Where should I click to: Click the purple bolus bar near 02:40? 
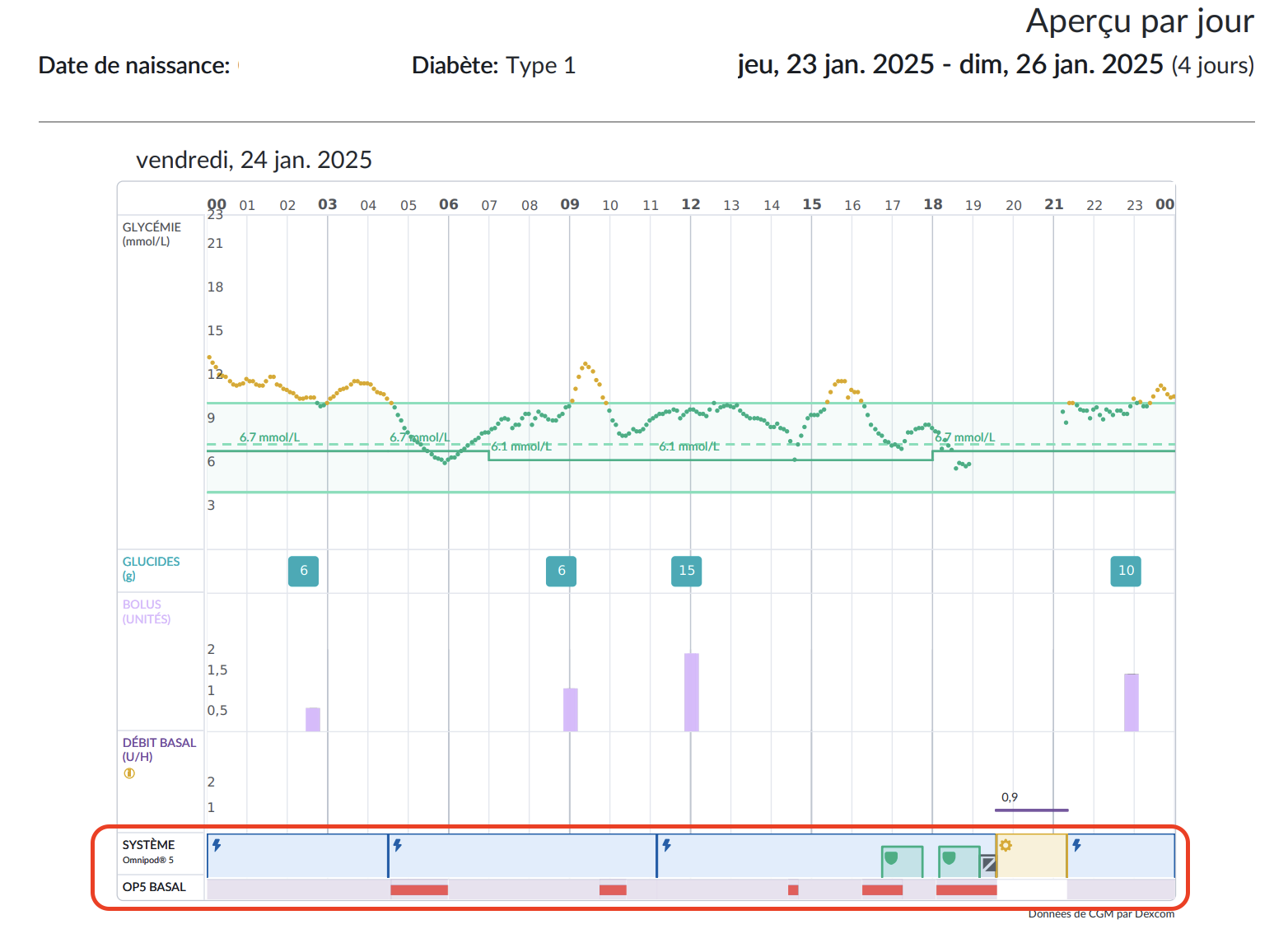(313, 719)
